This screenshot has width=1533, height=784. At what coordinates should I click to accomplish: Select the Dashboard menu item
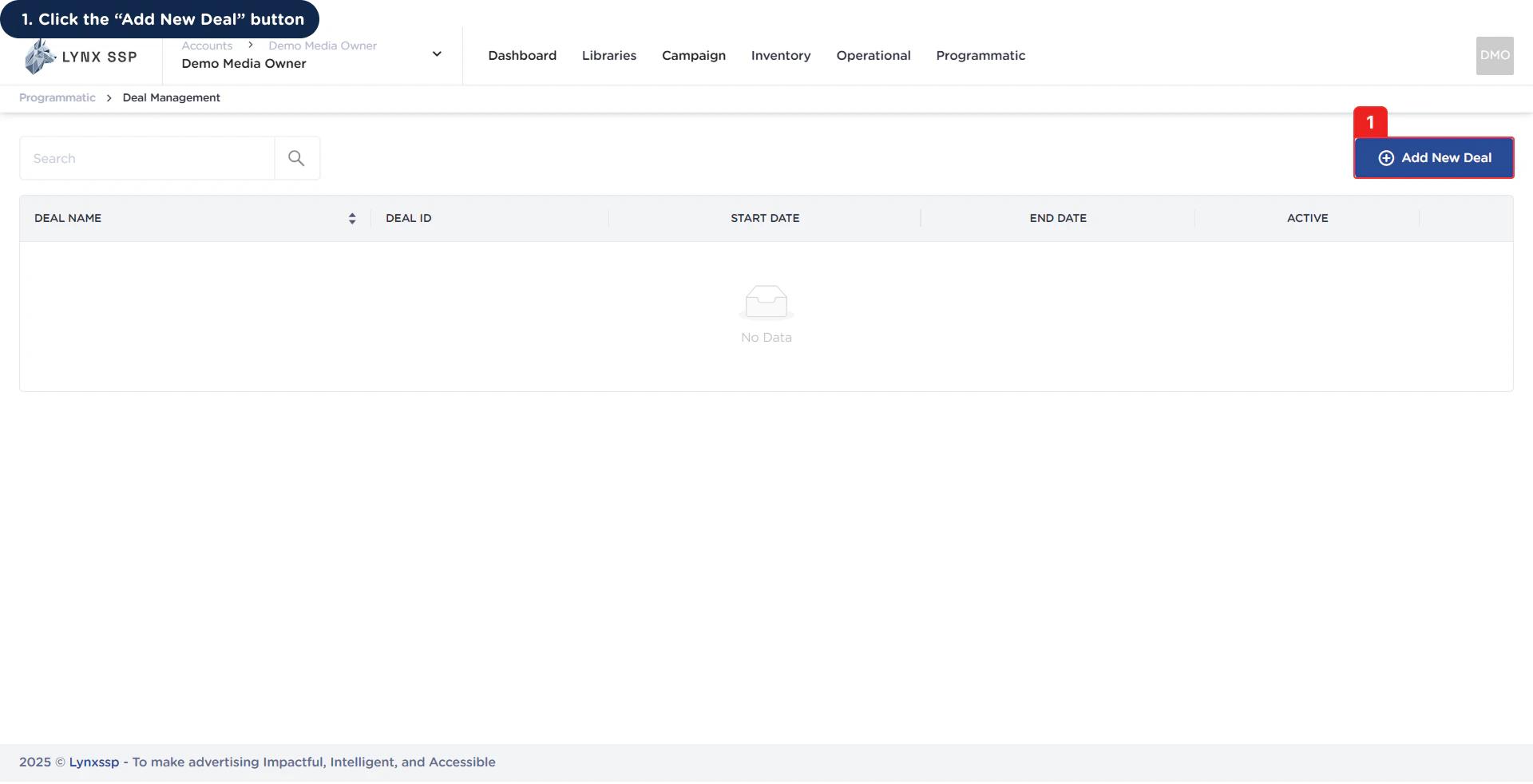tap(521, 55)
